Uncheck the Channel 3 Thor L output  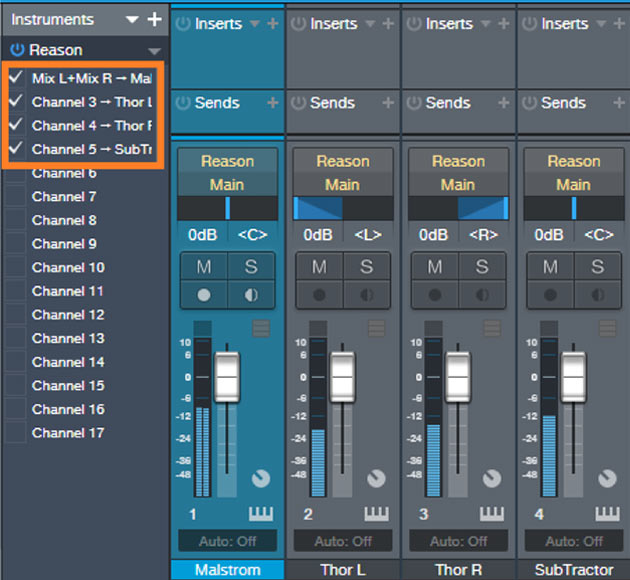16,102
